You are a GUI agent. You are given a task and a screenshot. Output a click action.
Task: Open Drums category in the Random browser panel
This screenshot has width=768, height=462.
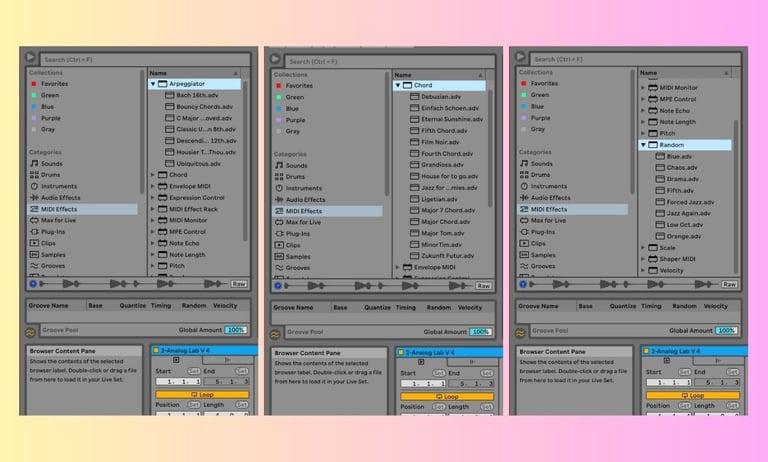coord(535,175)
